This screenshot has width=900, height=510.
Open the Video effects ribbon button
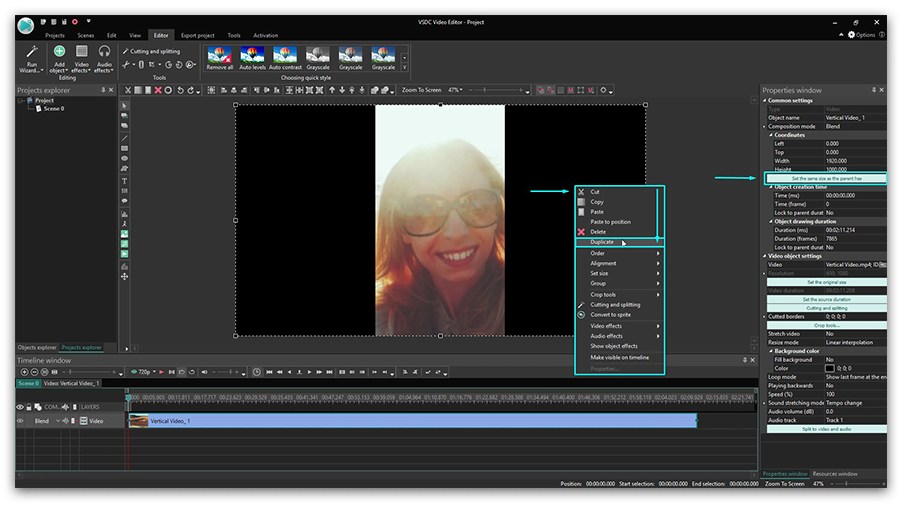[x=82, y=59]
